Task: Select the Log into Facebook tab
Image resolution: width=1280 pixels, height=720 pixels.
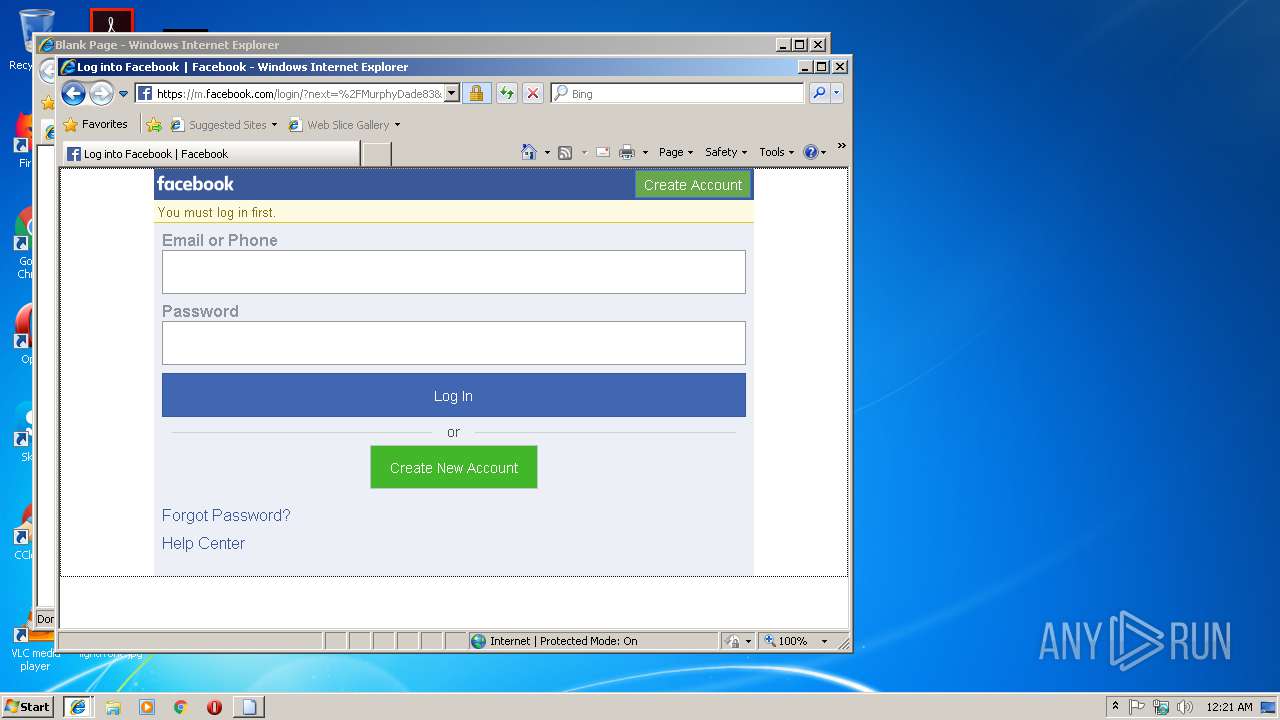Action: pos(211,154)
